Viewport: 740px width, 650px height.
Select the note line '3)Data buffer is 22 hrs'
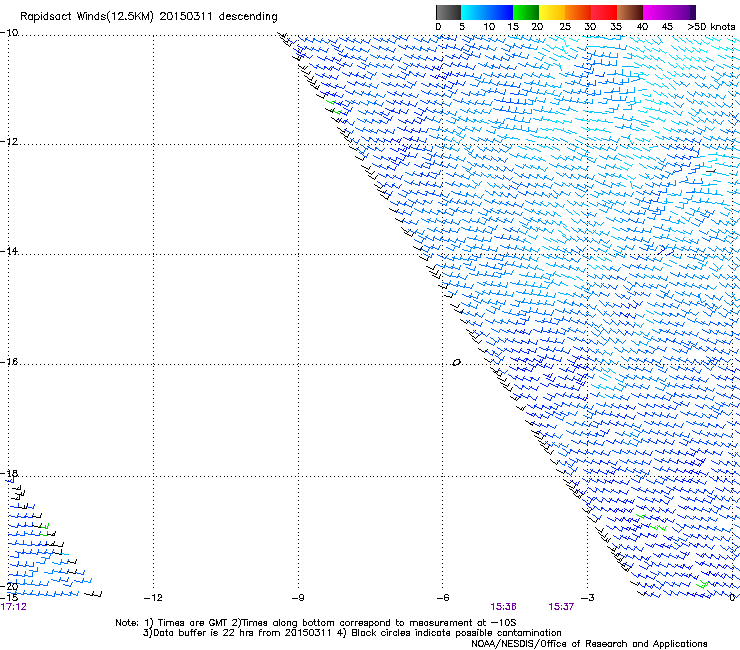[x=352, y=633]
